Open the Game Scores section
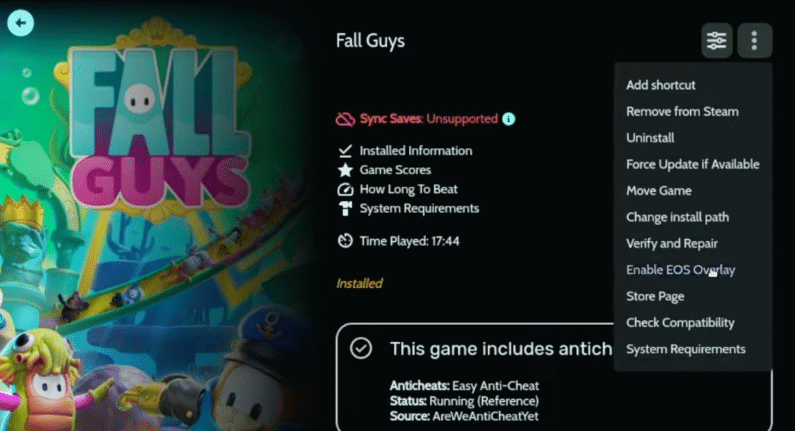The height and width of the screenshot is (431, 795). (395, 170)
